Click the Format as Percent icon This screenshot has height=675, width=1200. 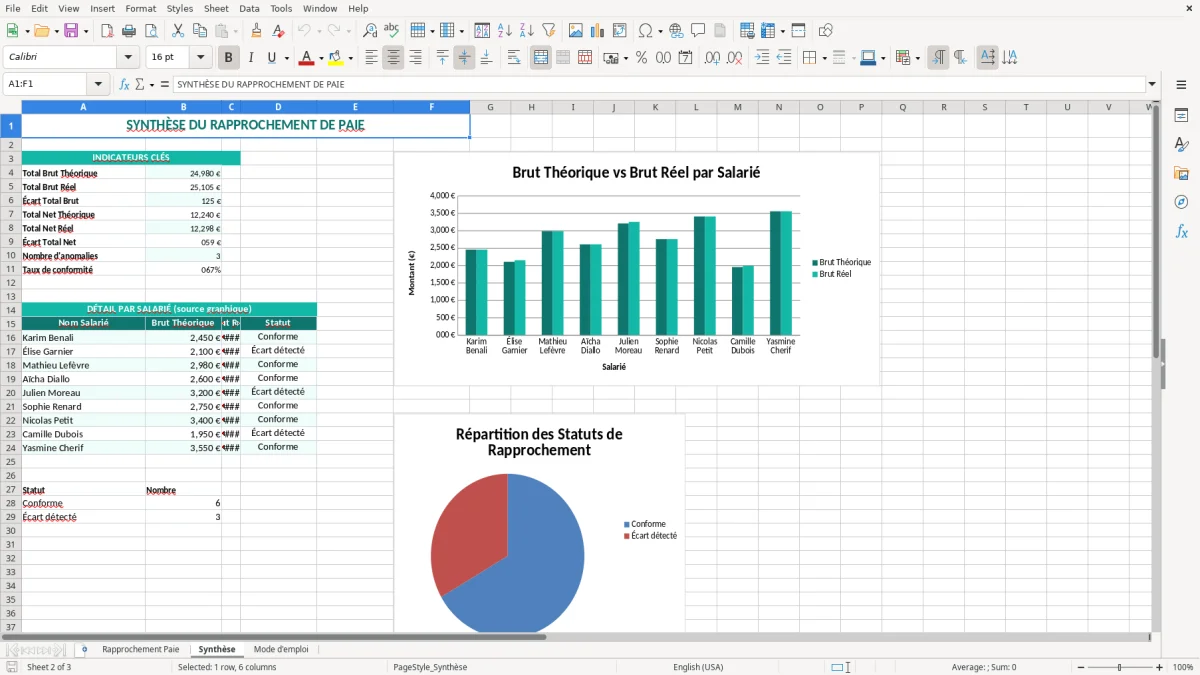(x=641, y=58)
